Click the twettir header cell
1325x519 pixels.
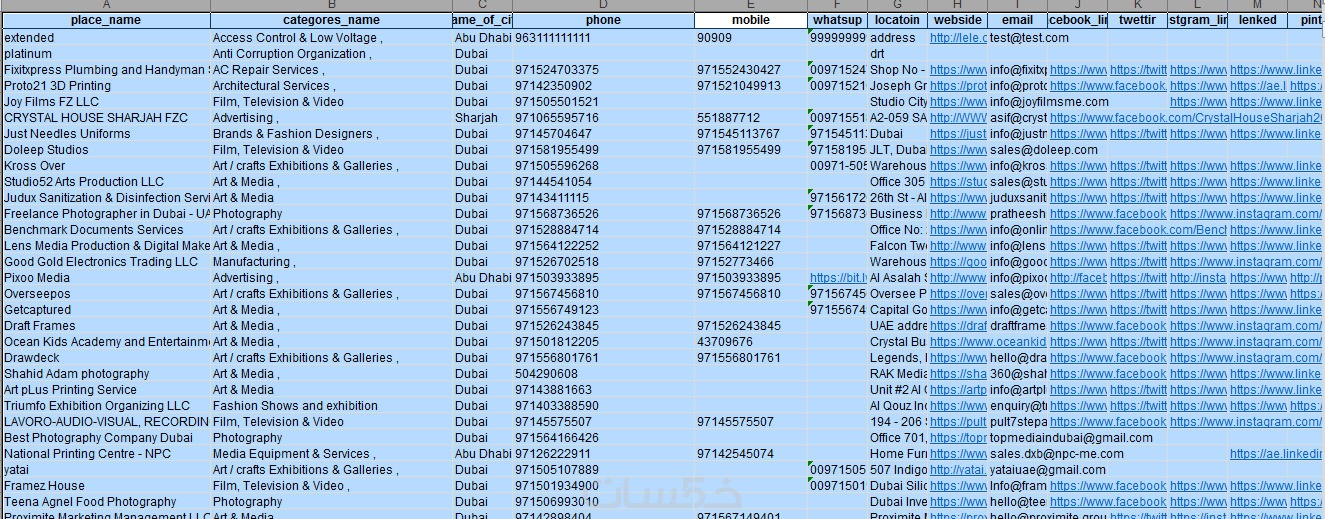coord(1137,20)
